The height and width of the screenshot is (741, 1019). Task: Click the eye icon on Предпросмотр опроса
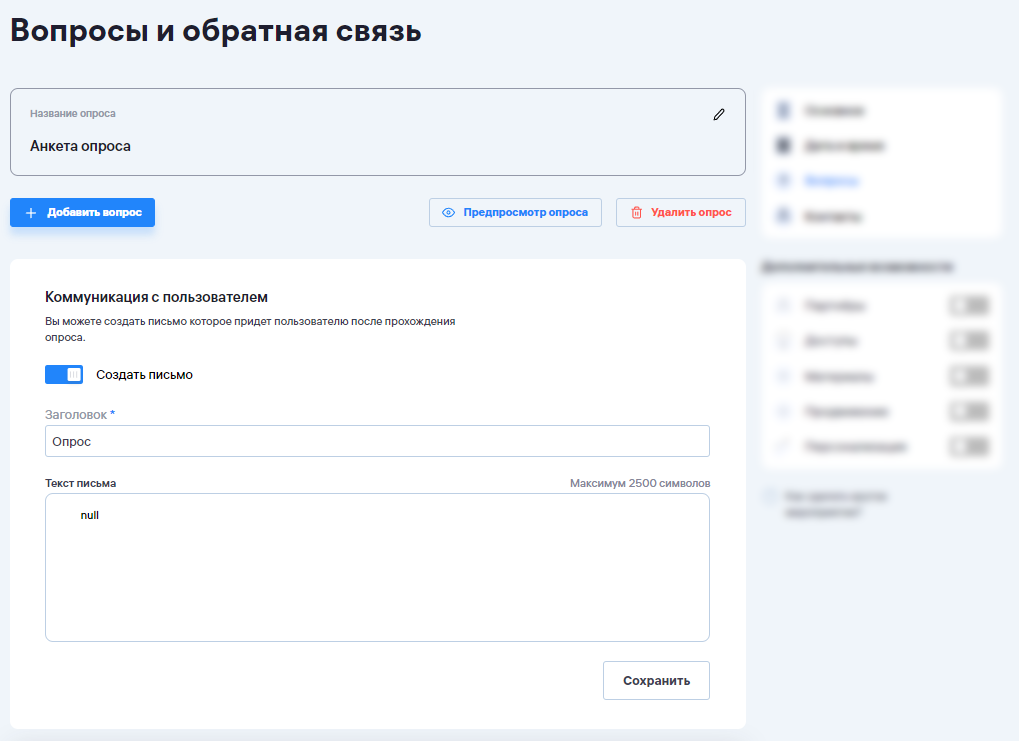(x=449, y=213)
